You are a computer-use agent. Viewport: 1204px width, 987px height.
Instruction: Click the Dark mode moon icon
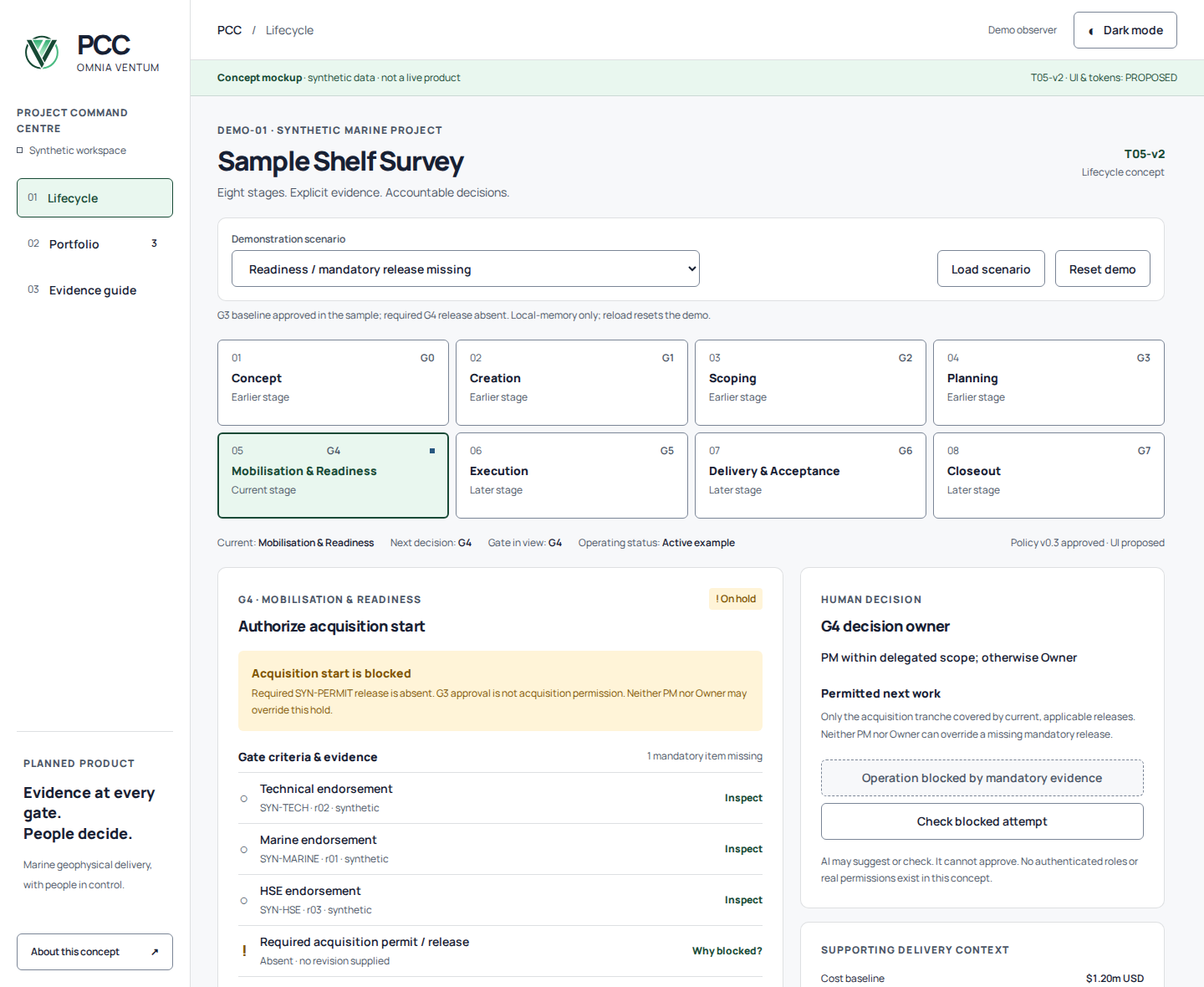(1091, 31)
